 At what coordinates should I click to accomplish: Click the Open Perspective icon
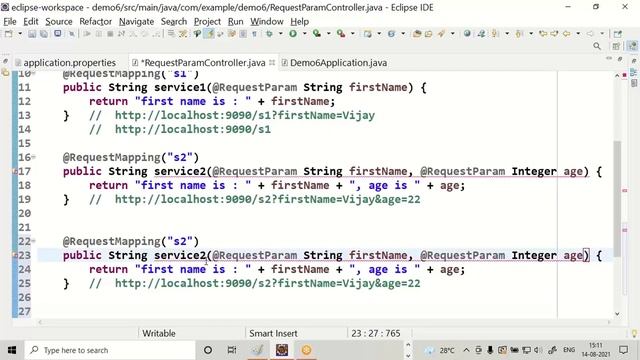click(616, 47)
